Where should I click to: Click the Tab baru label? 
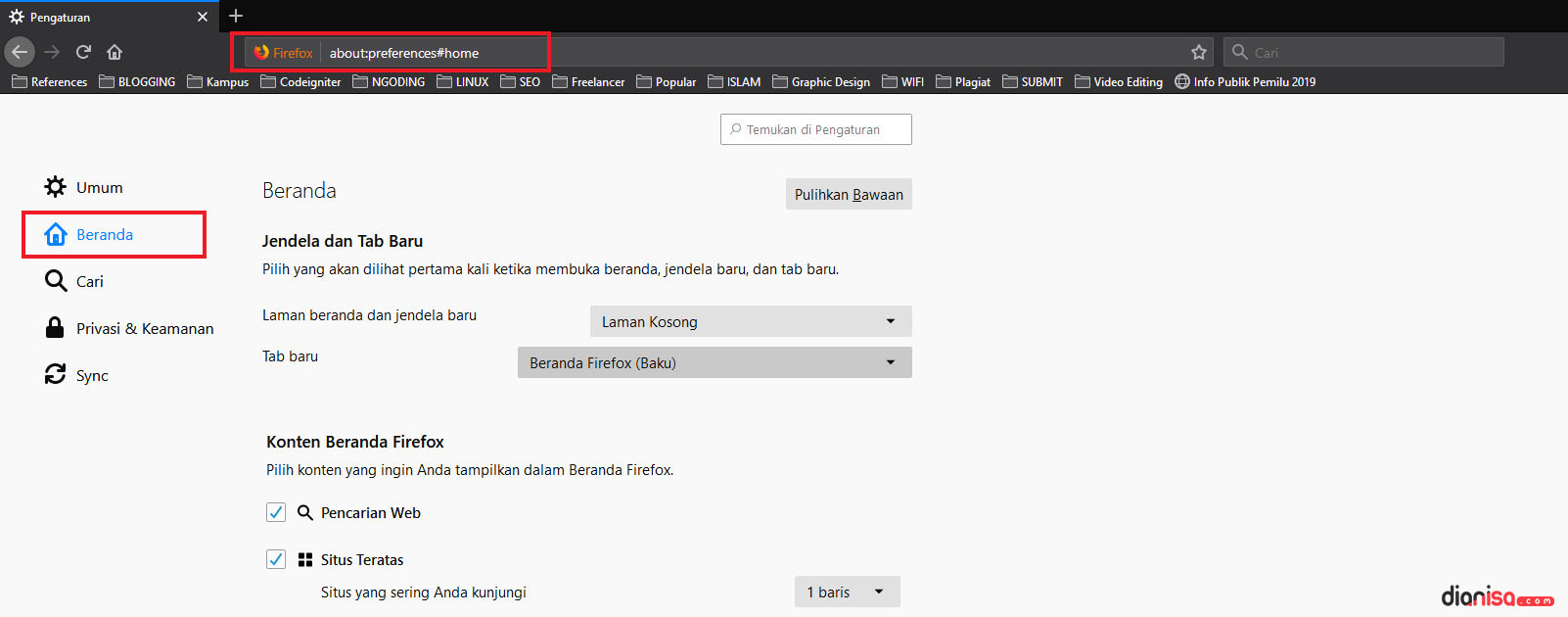(290, 356)
